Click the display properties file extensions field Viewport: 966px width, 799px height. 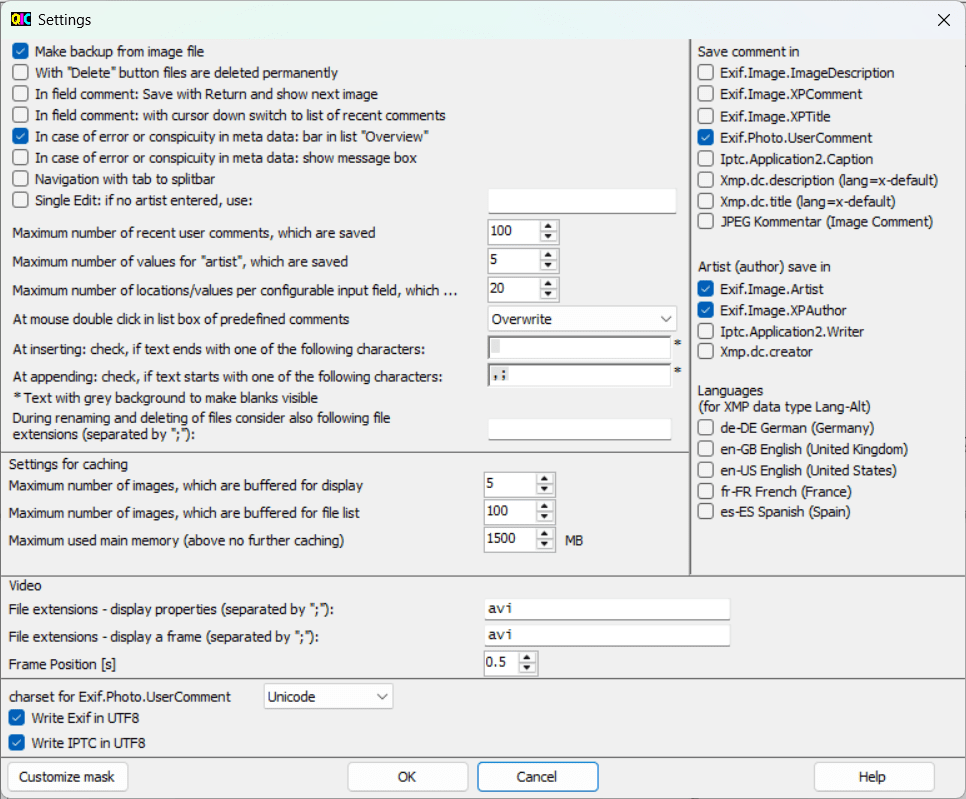606,609
